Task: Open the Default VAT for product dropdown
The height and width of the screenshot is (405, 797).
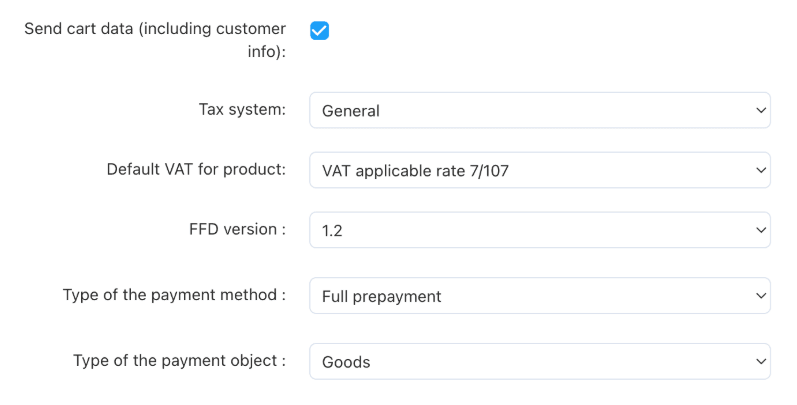Action: (x=539, y=170)
